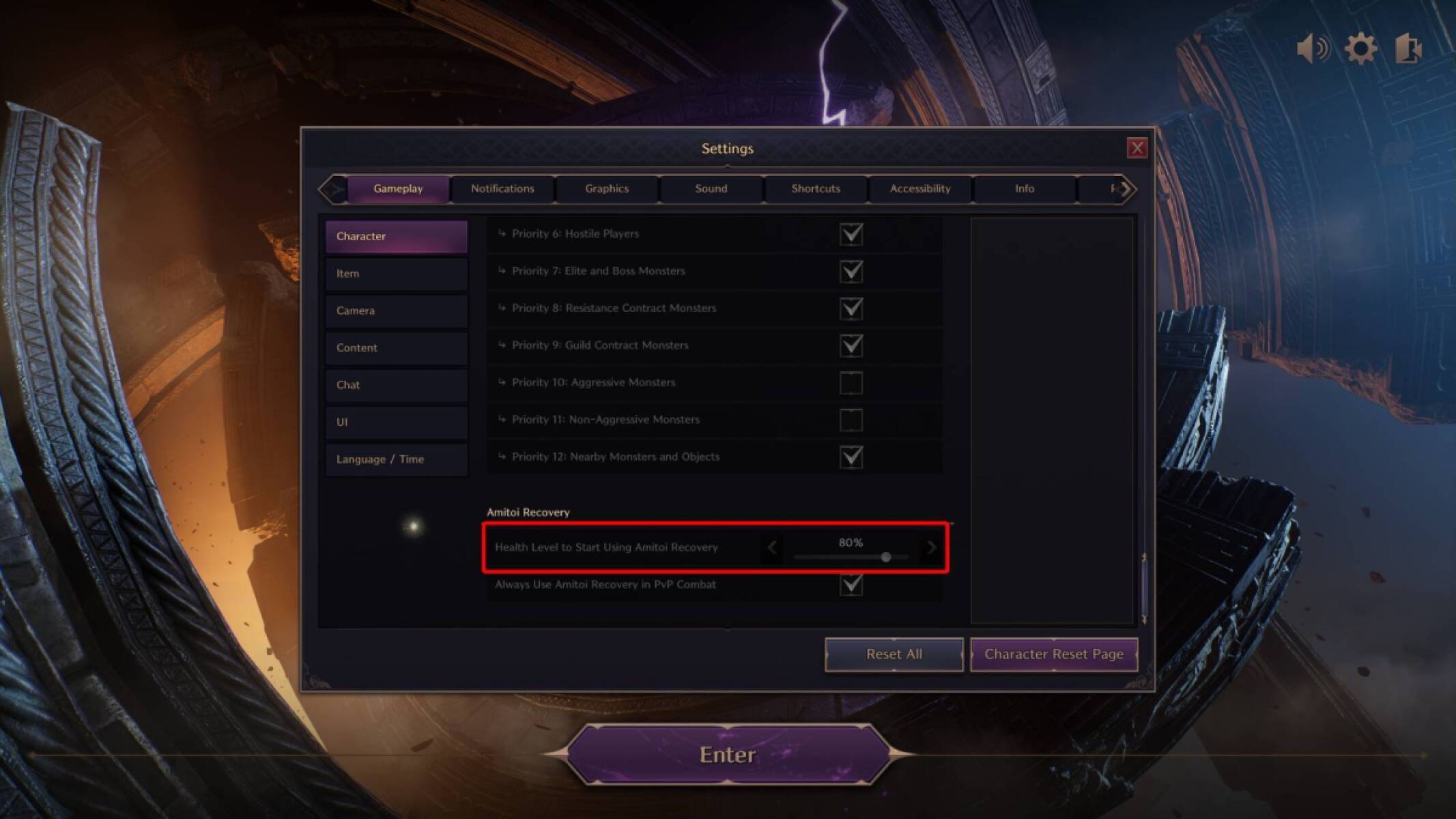Switch to the Graphics tab
The height and width of the screenshot is (819, 1456).
click(606, 188)
